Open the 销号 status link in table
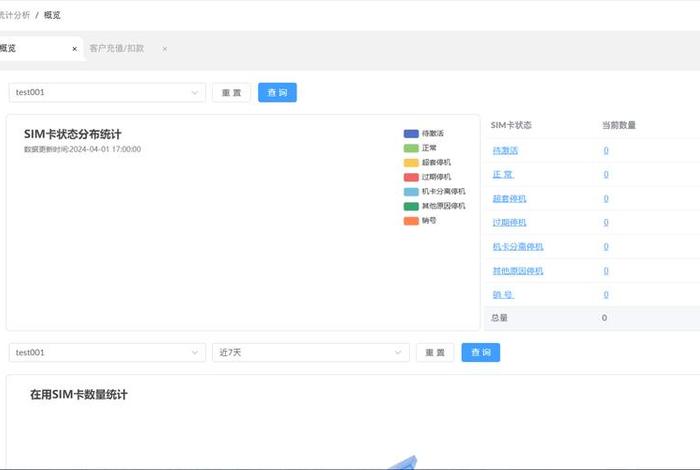The image size is (700, 470). click(503, 295)
